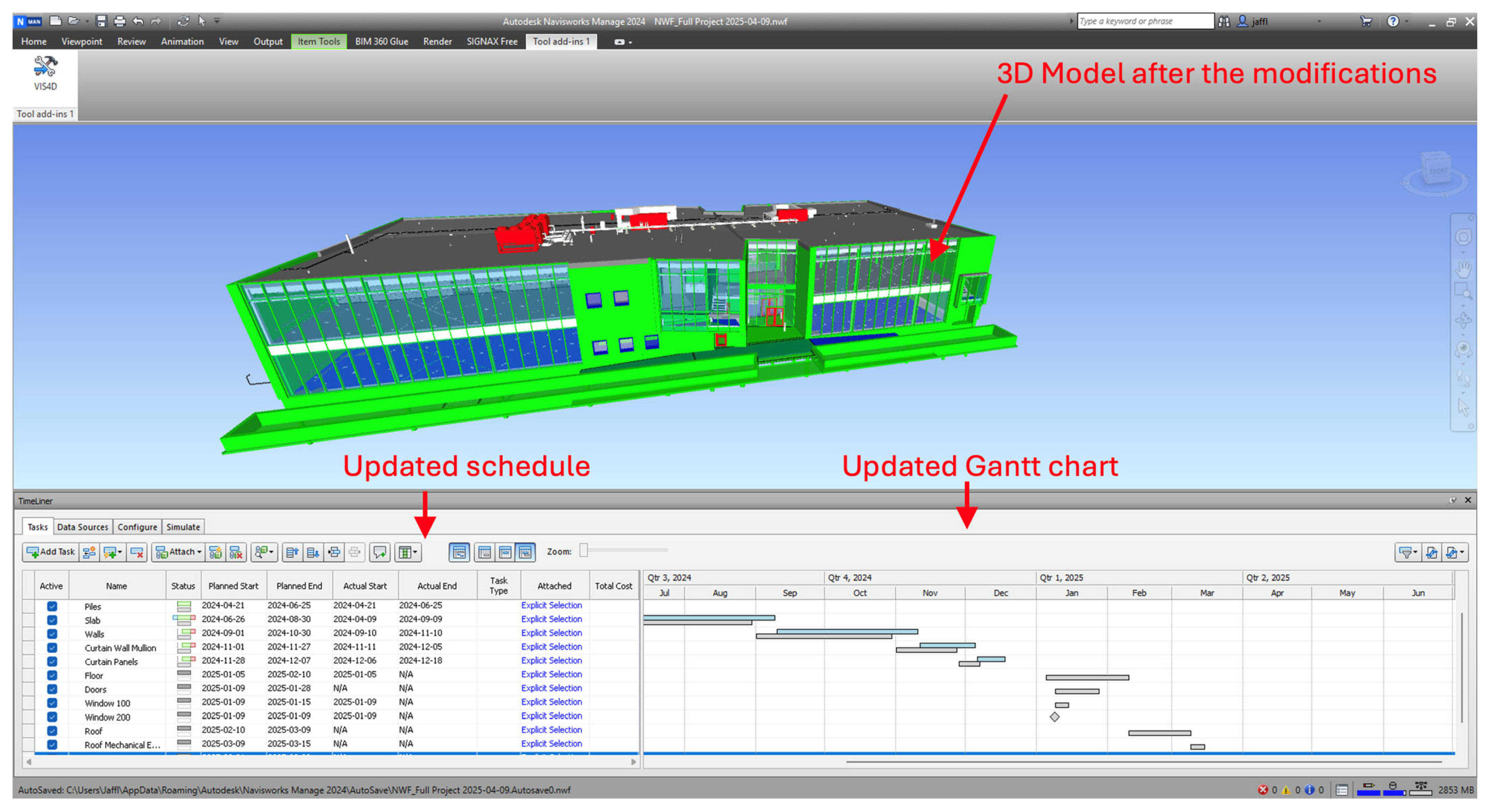Click Explicit Selection link for Walls task
Viewport: 1488px width, 812px height.
click(551, 633)
